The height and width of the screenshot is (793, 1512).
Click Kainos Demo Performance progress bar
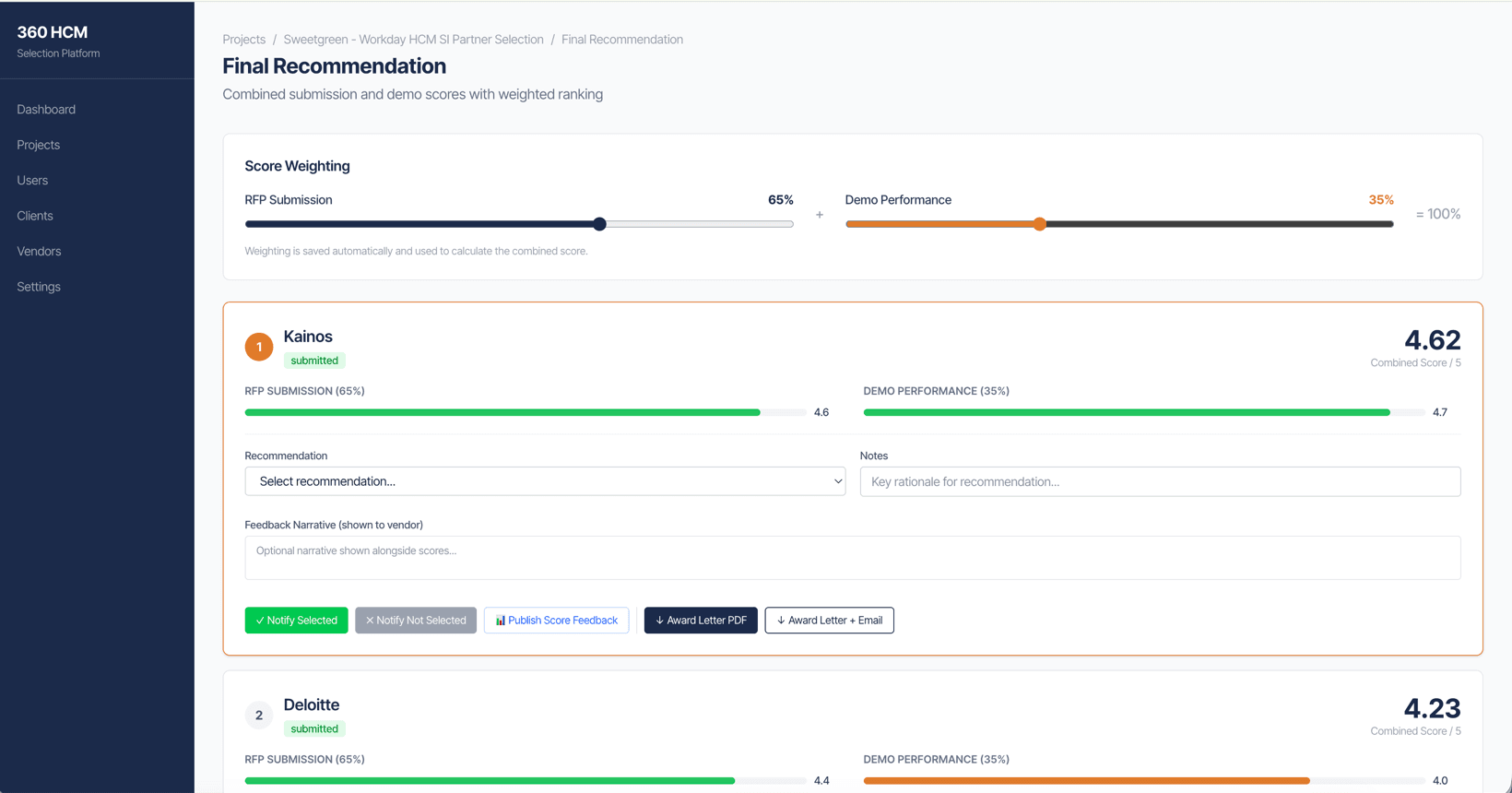[1144, 412]
